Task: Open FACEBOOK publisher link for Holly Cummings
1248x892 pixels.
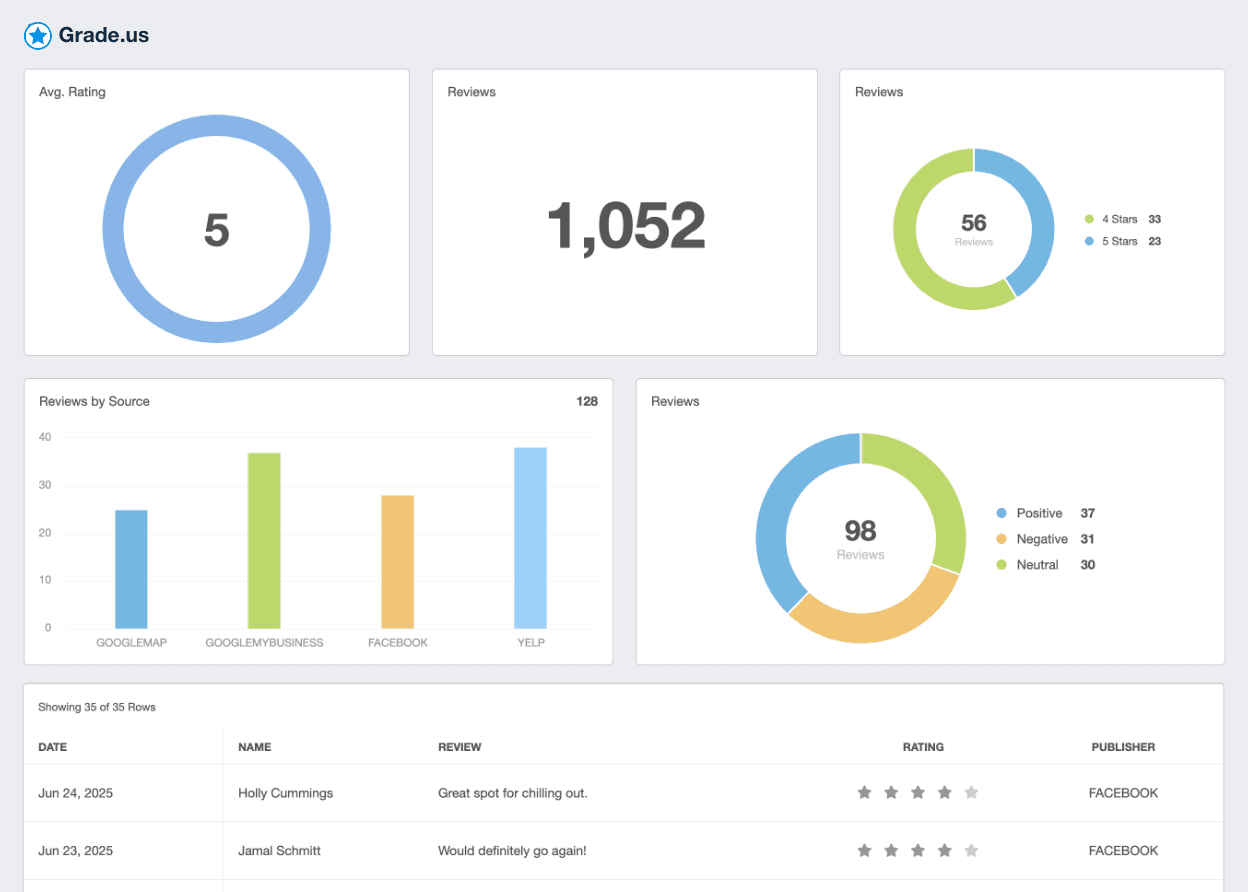Action: pyautogui.click(x=1123, y=792)
